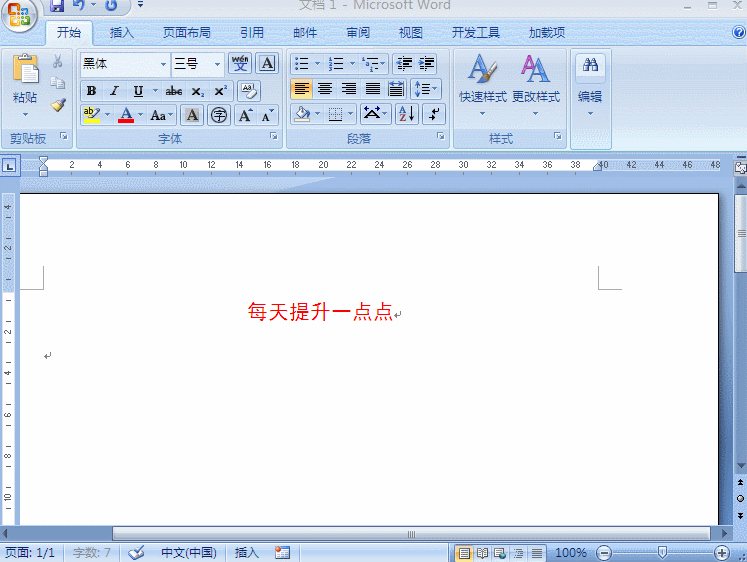Apply red font color button

click(126, 115)
